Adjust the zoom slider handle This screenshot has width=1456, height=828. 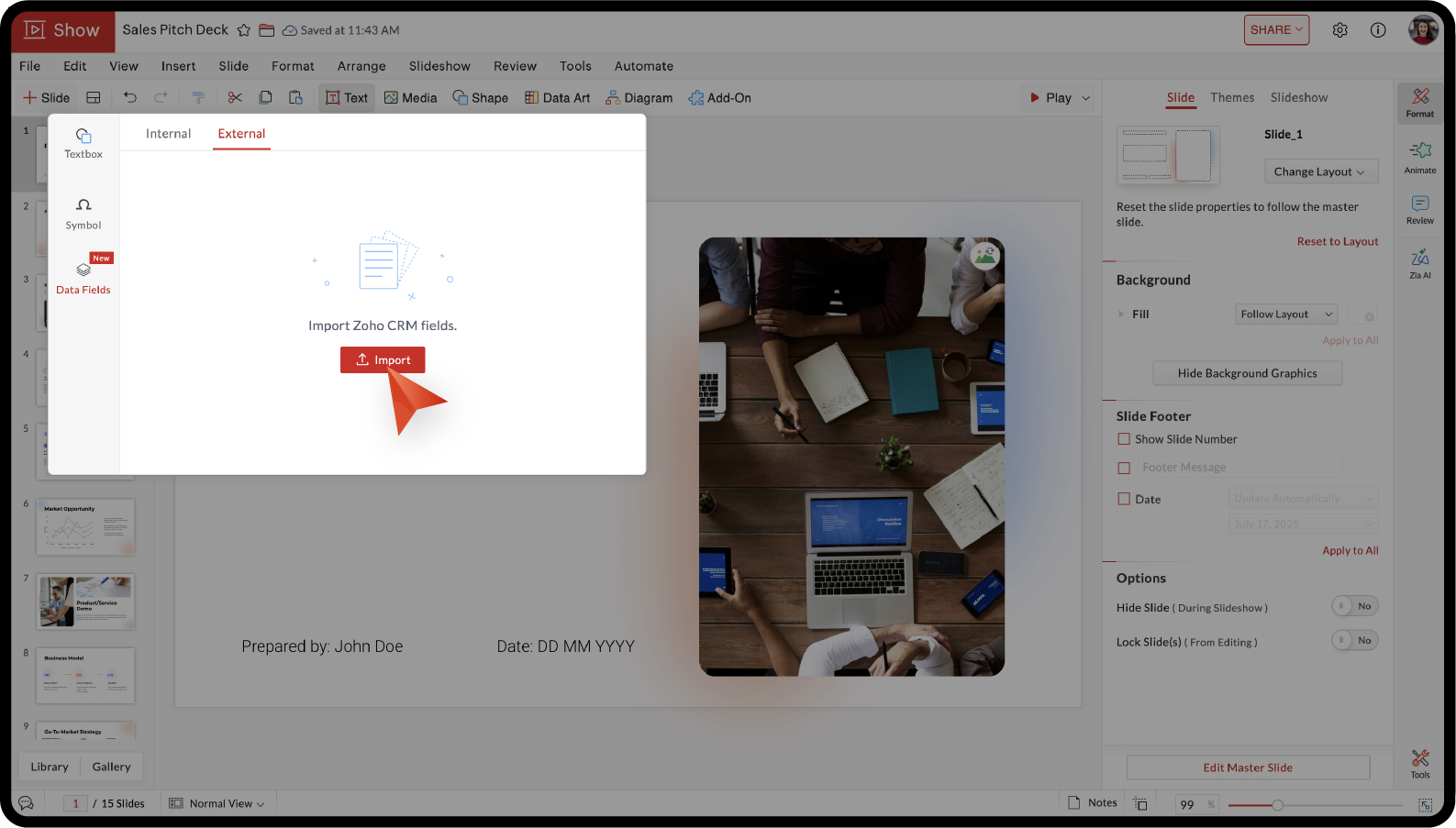1277,805
